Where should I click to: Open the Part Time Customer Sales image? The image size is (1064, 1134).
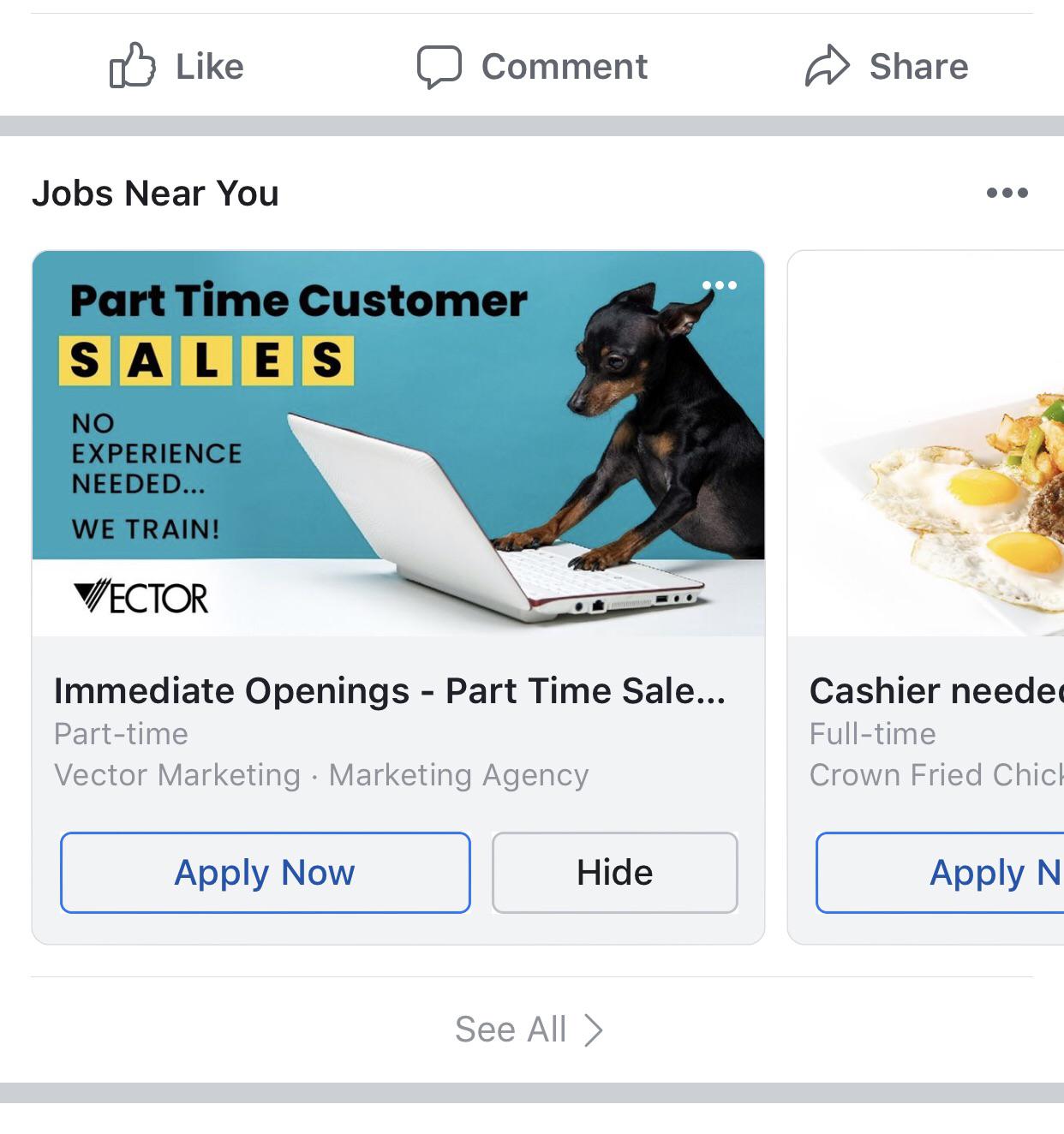[x=398, y=443]
